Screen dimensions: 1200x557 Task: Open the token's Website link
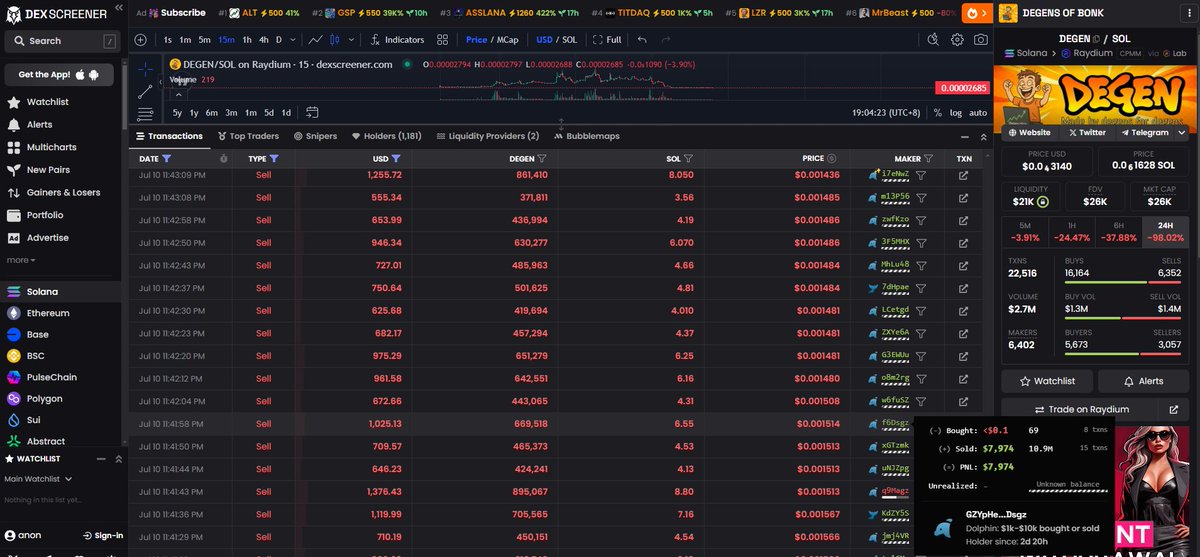[x=1029, y=132]
